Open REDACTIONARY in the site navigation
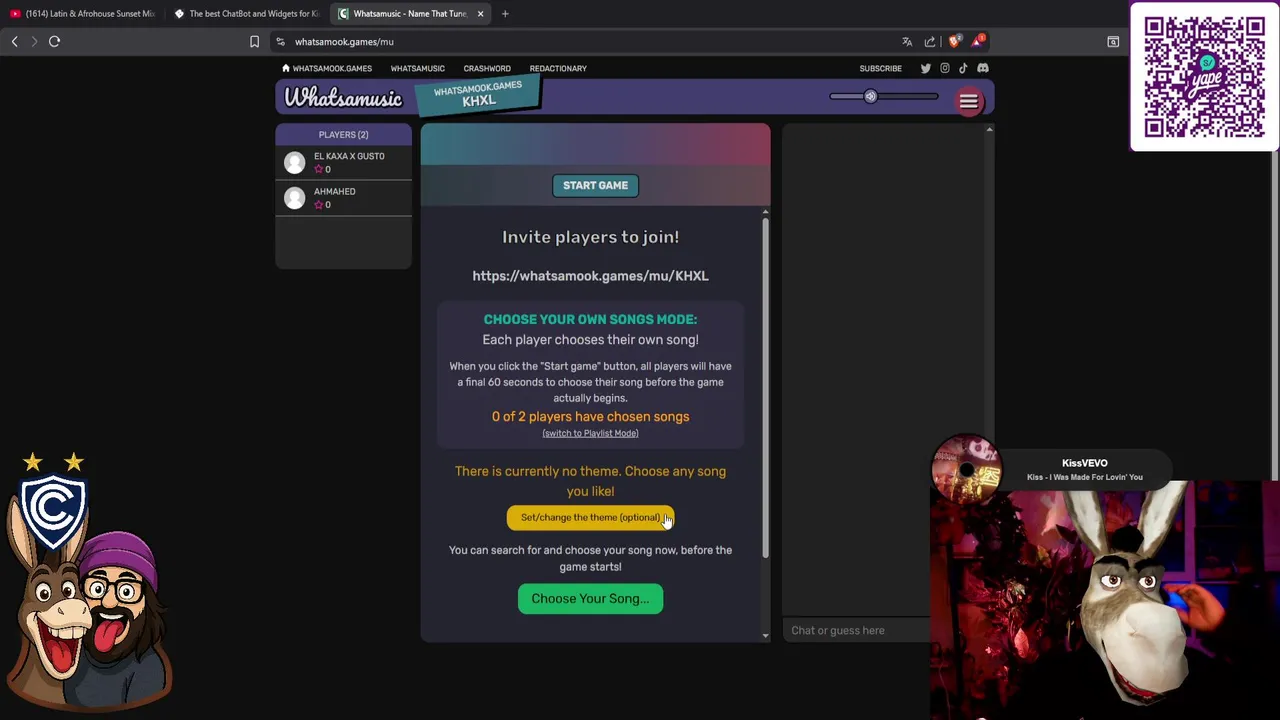 tap(558, 68)
